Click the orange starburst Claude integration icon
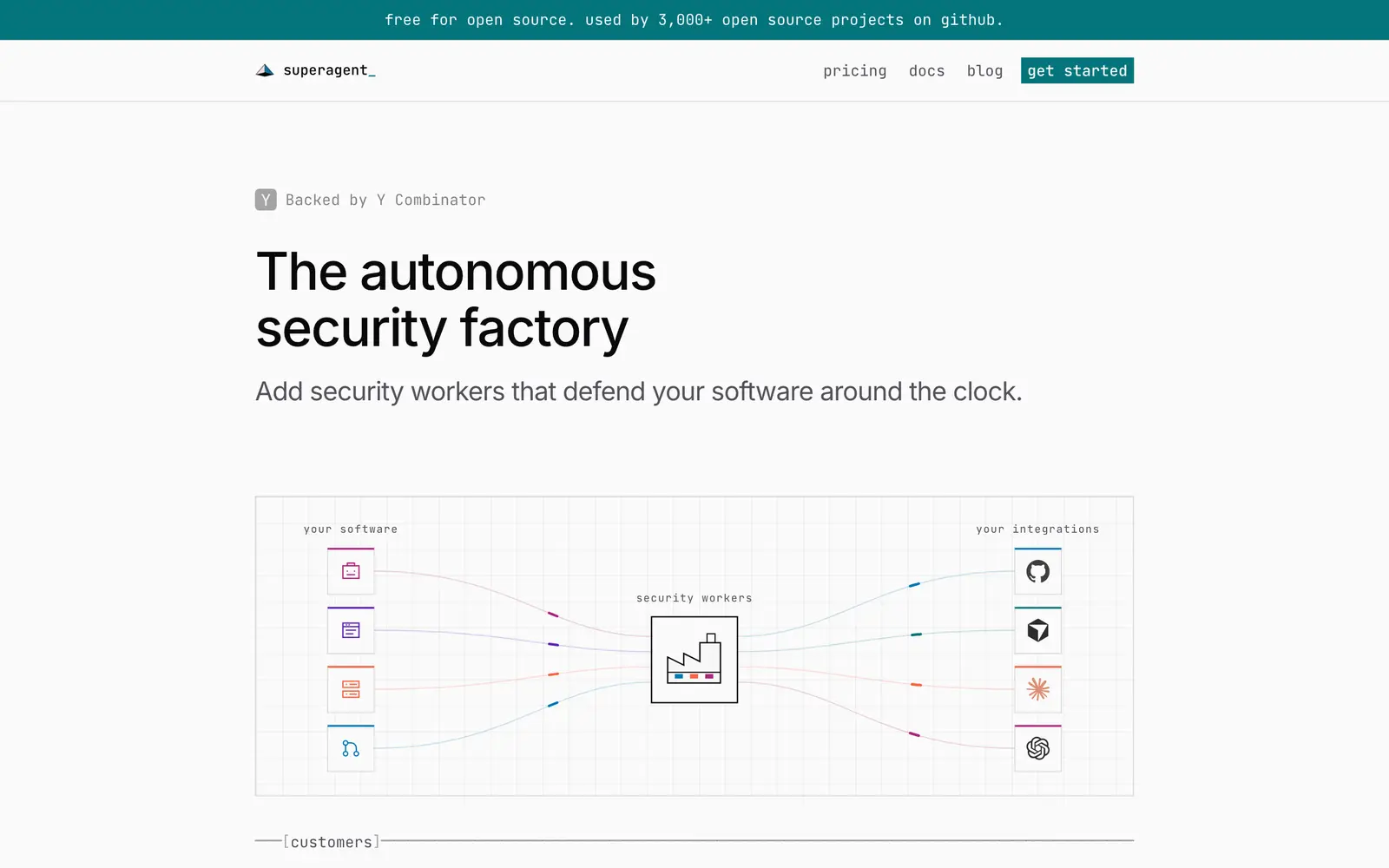The width and height of the screenshot is (1389, 868). point(1038,689)
